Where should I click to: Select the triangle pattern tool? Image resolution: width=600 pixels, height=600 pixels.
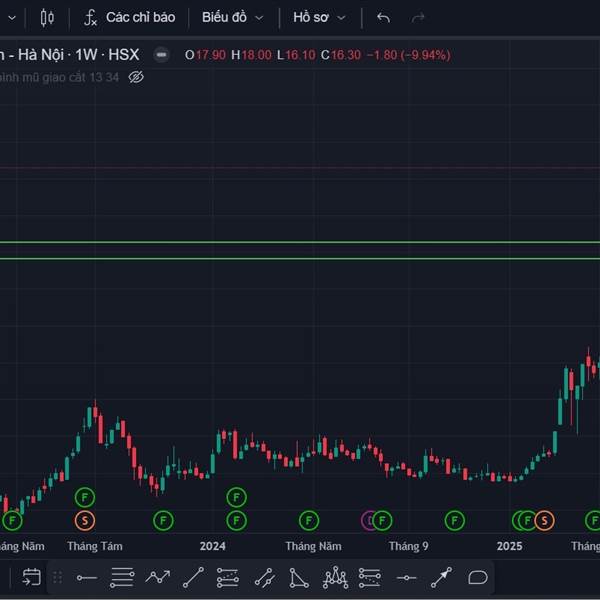point(299,577)
